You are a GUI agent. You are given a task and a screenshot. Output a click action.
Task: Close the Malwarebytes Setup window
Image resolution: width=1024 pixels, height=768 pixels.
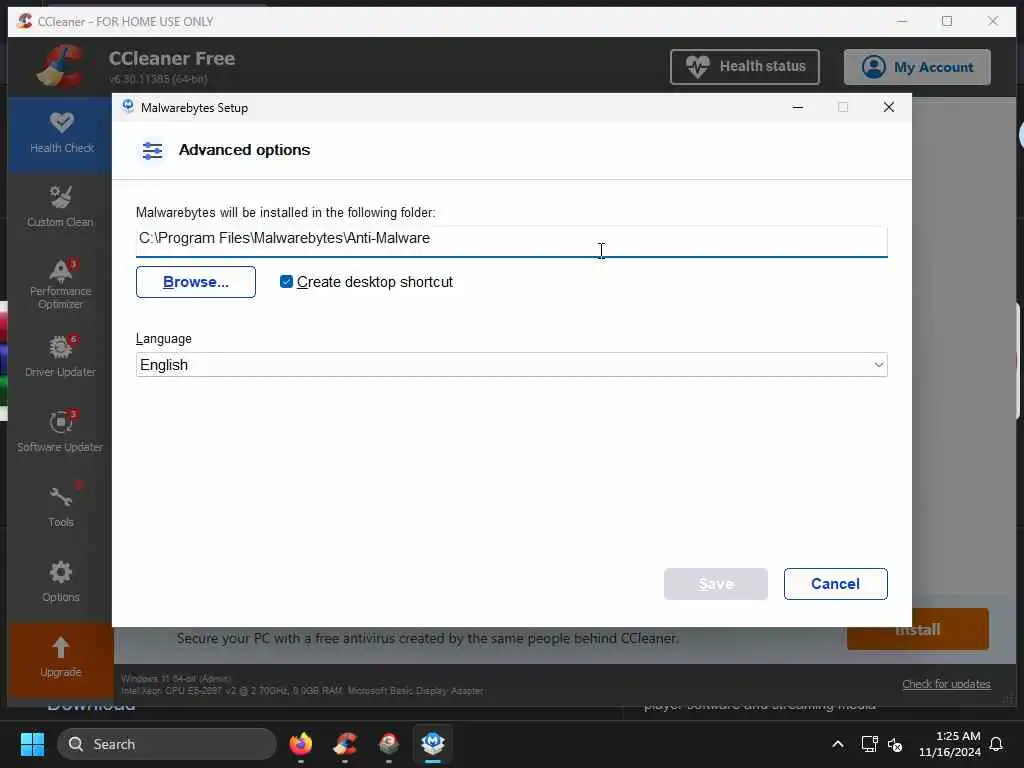point(889,107)
